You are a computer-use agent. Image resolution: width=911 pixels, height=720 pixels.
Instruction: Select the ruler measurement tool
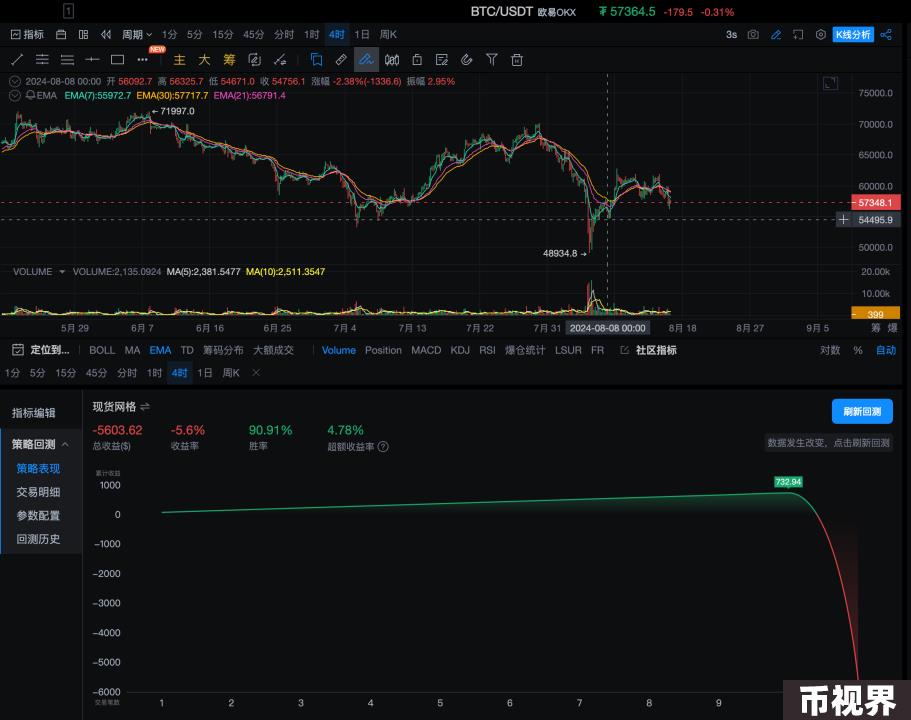point(341,59)
